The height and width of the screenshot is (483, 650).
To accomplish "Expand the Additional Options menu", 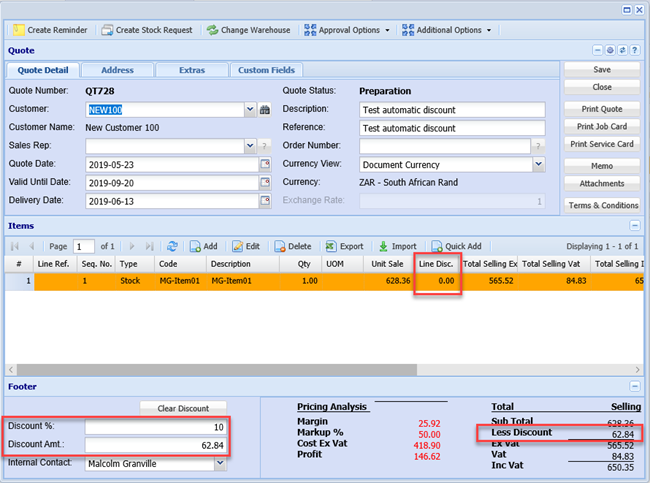I will click(x=446, y=30).
